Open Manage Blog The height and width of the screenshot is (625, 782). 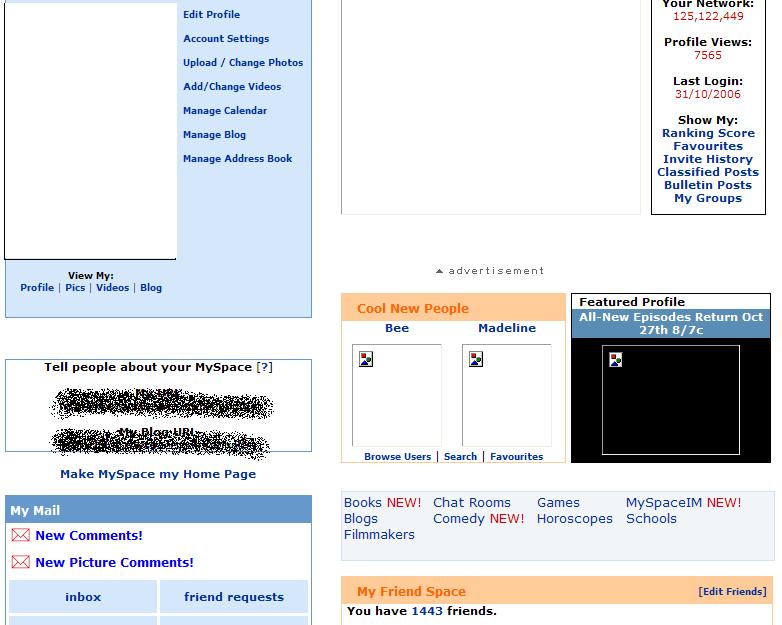point(214,134)
